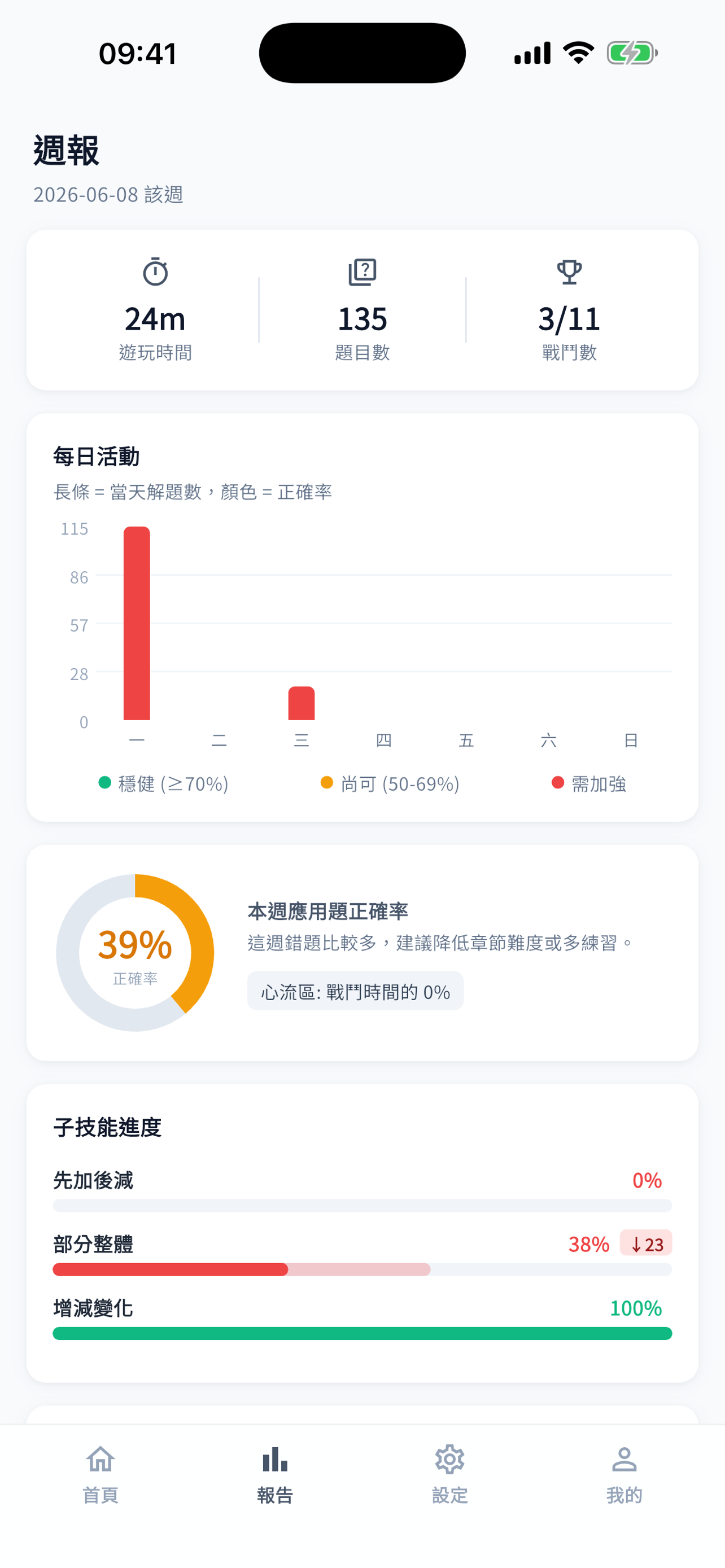Tap the 39% accuracy donut chart
The height and width of the screenshot is (1568, 725).
click(x=135, y=953)
